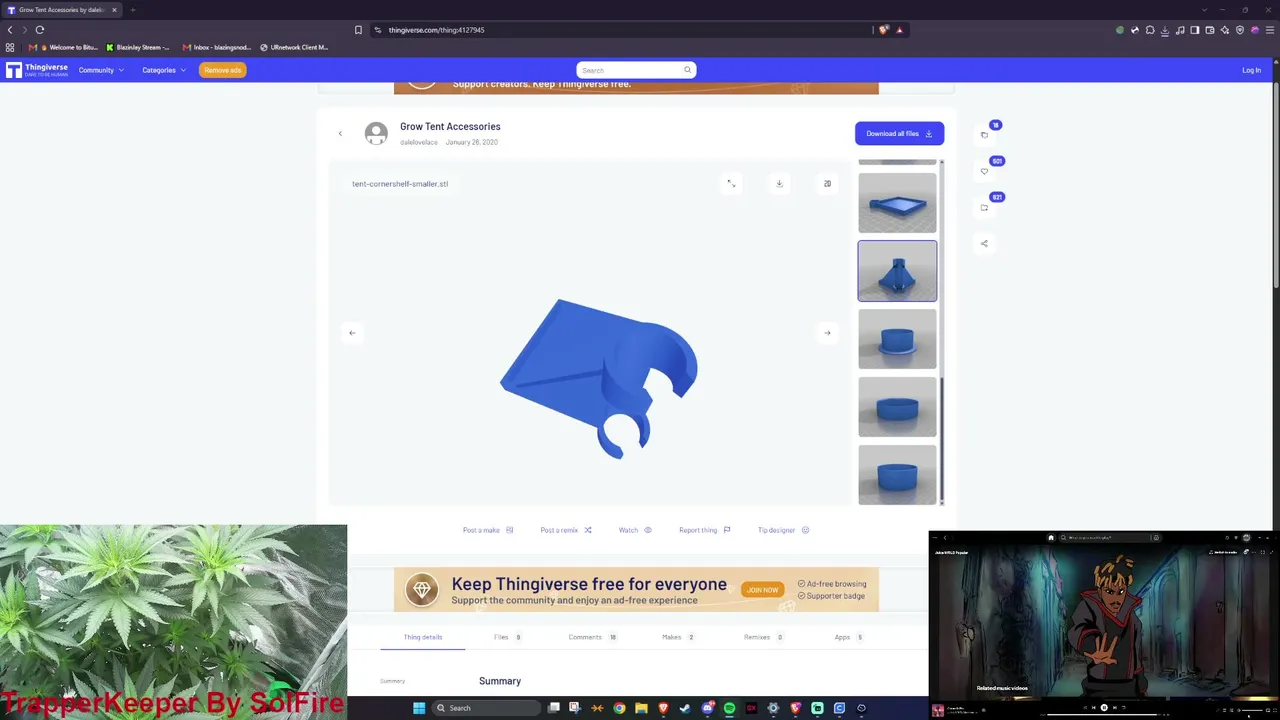This screenshot has width=1280, height=720.
Task: Switch to the Comments tab
Action: (x=593, y=637)
